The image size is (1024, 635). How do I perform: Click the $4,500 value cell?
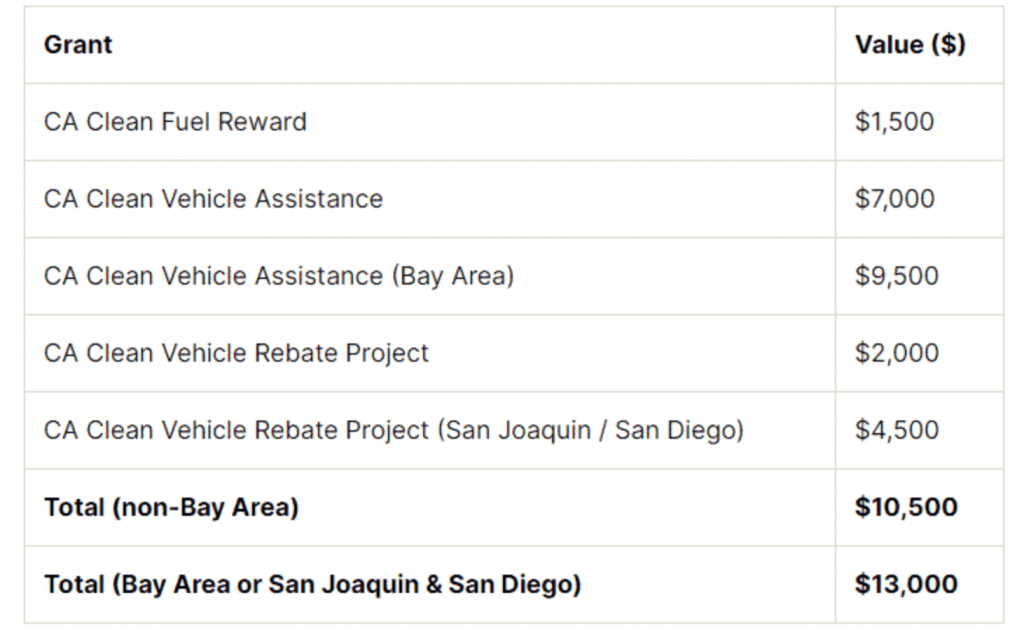tap(896, 430)
